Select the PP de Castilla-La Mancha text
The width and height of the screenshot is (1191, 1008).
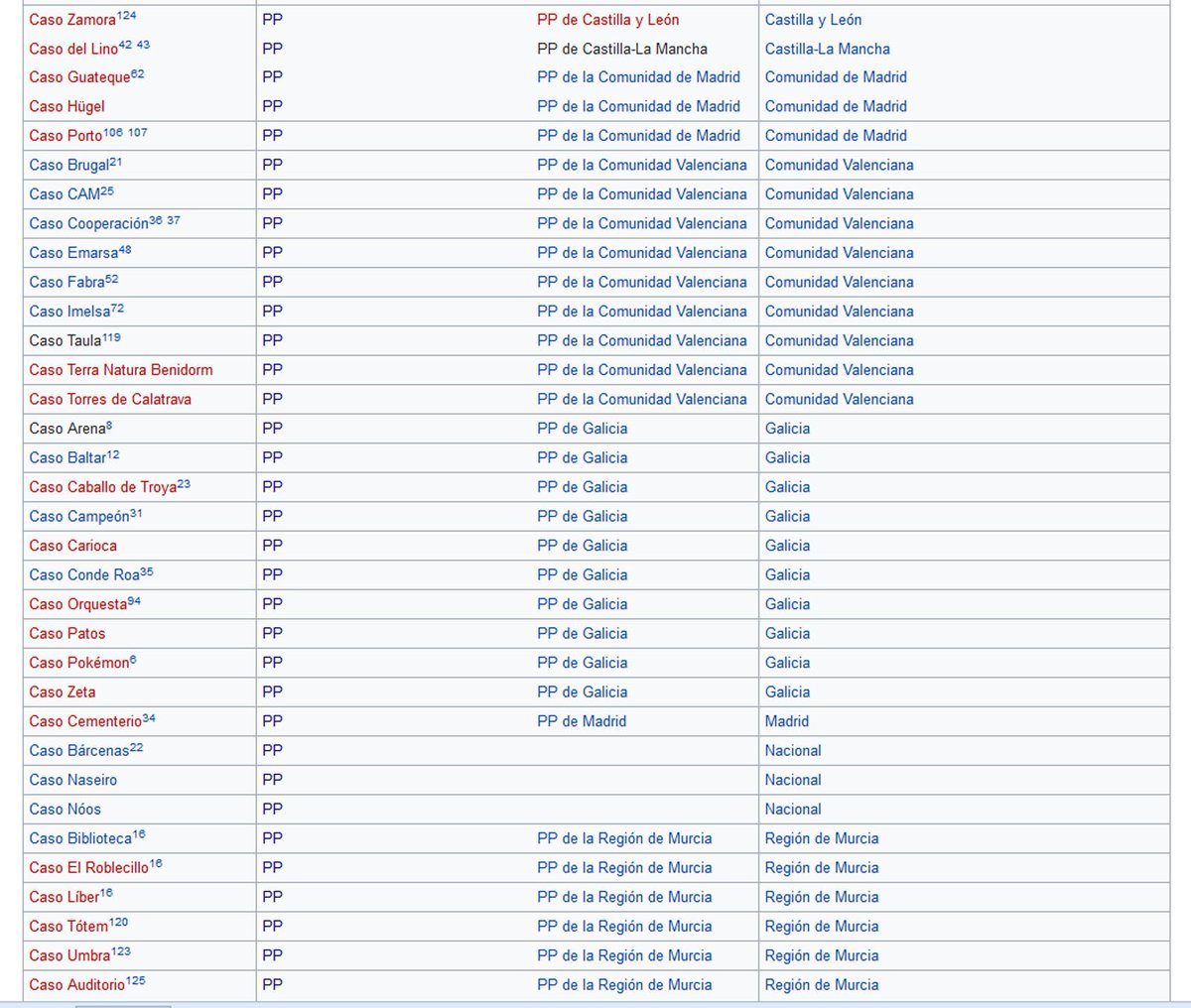pos(622,49)
